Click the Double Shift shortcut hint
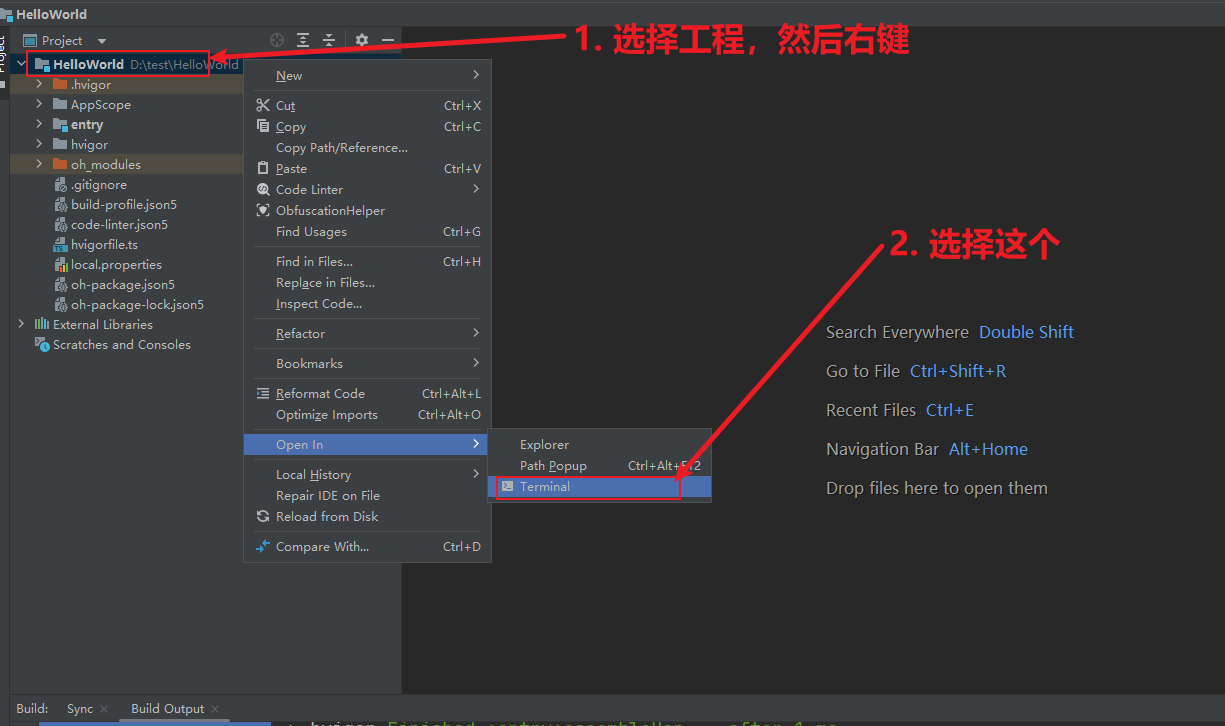The width and height of the screenshot is (1225, 726). coord(1026,332)
